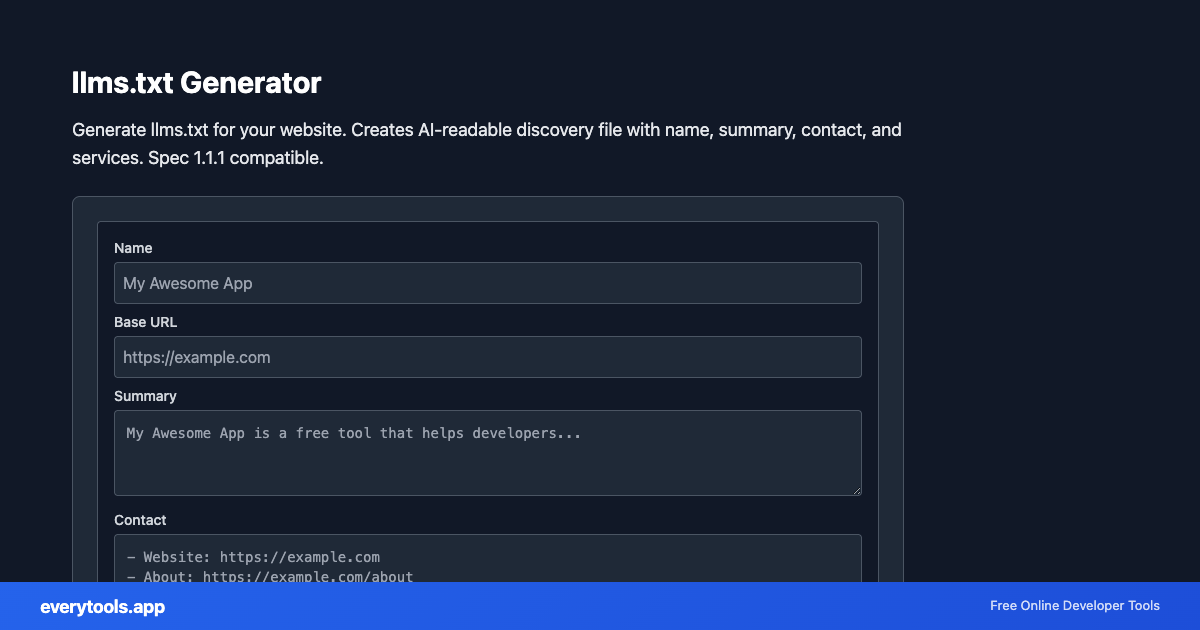This screenshot has height=630, width=1200.
Task: Click the Name input field
Action: pyautogui.click(x=487, y=282)
